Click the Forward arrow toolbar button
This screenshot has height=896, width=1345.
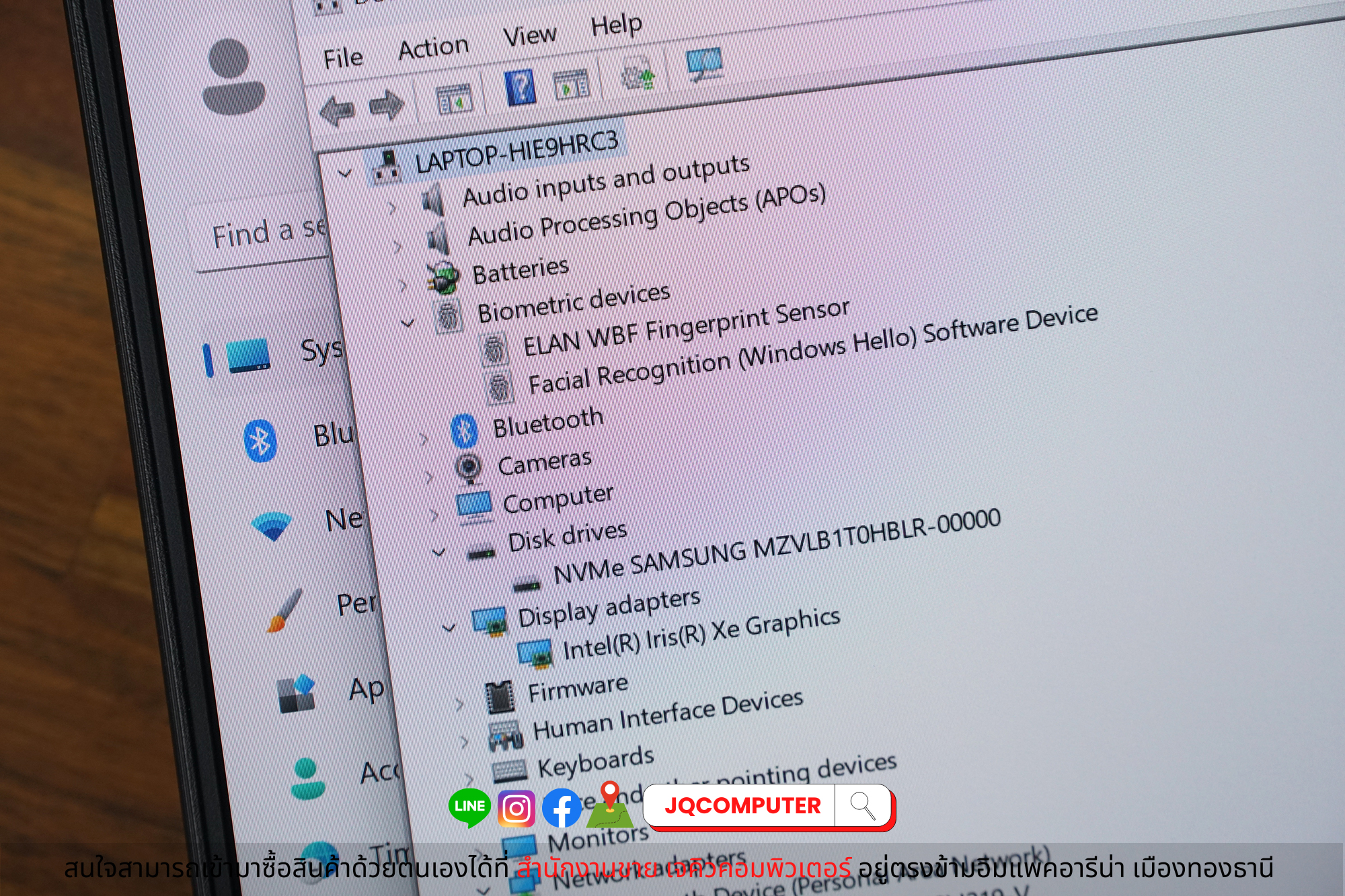tap(386, 105)
